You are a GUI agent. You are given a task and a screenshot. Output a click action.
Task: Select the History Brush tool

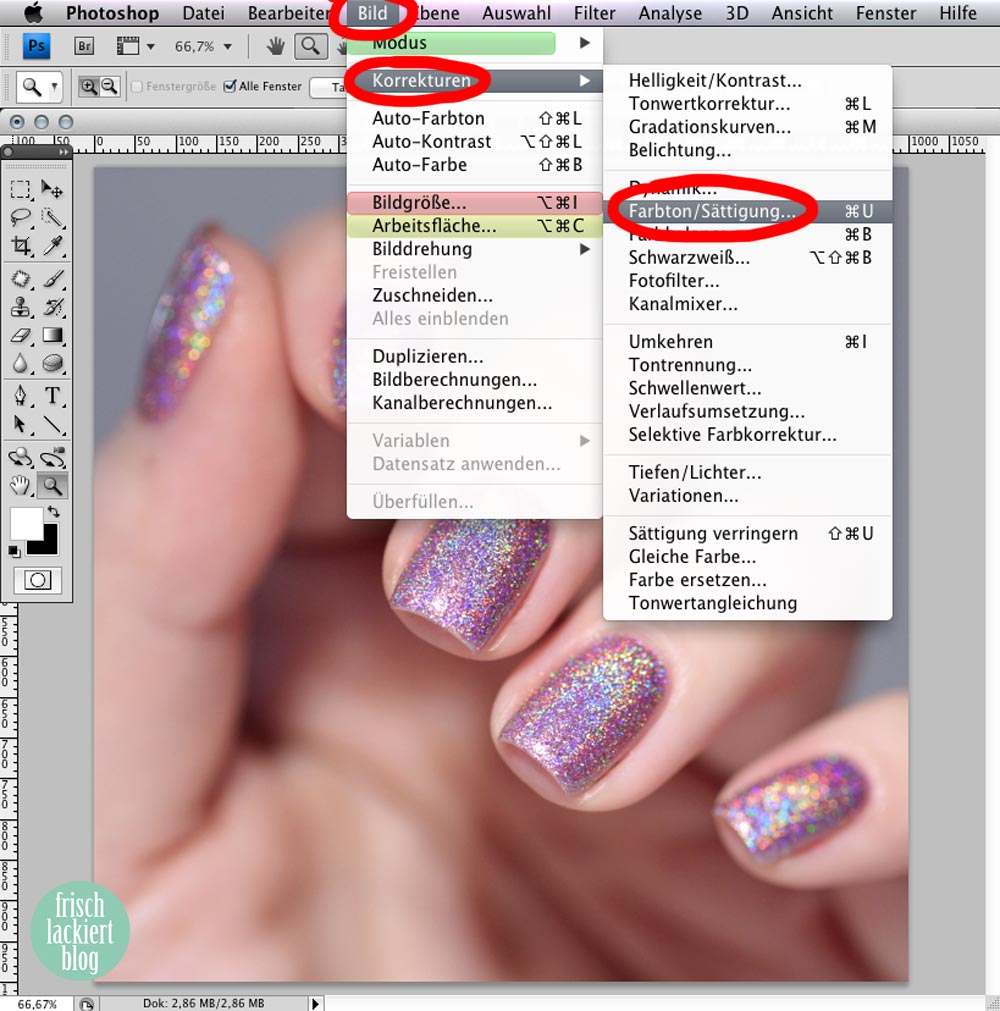[52, 307]
